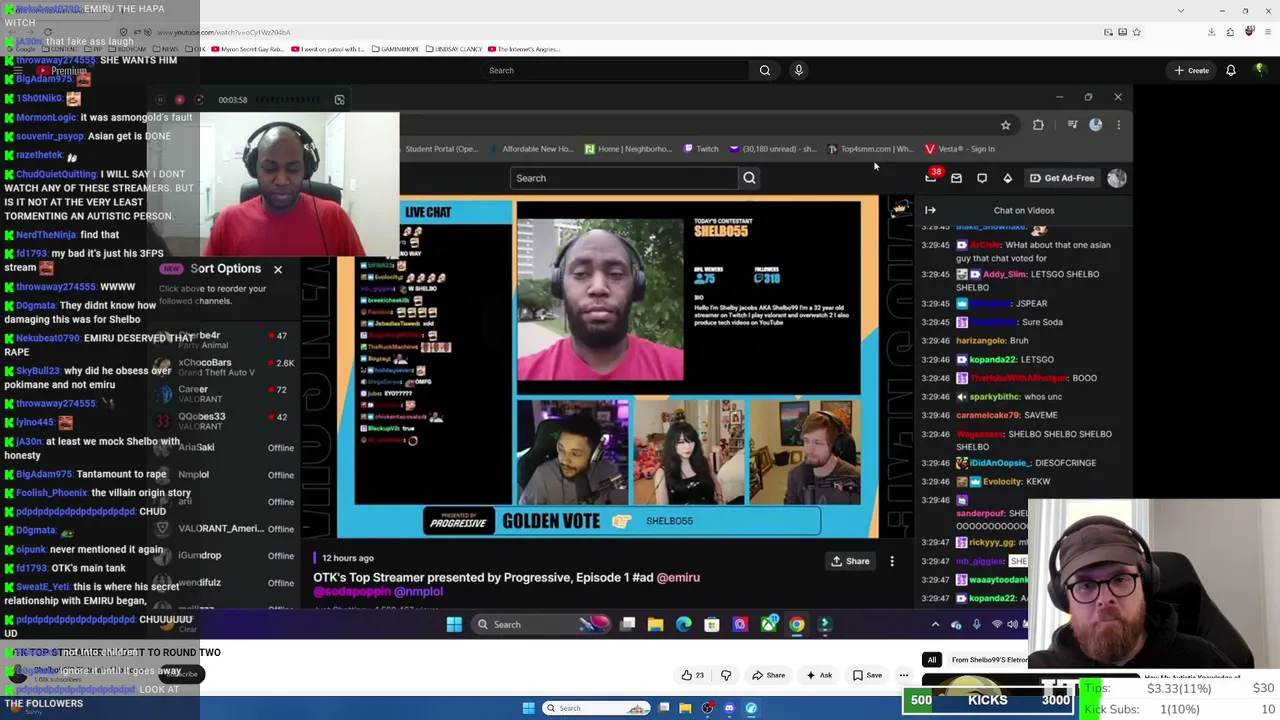Screen dimensions: 1280x720
Task: Select xChocoBars in followed channels list
Action: (226, 367)
